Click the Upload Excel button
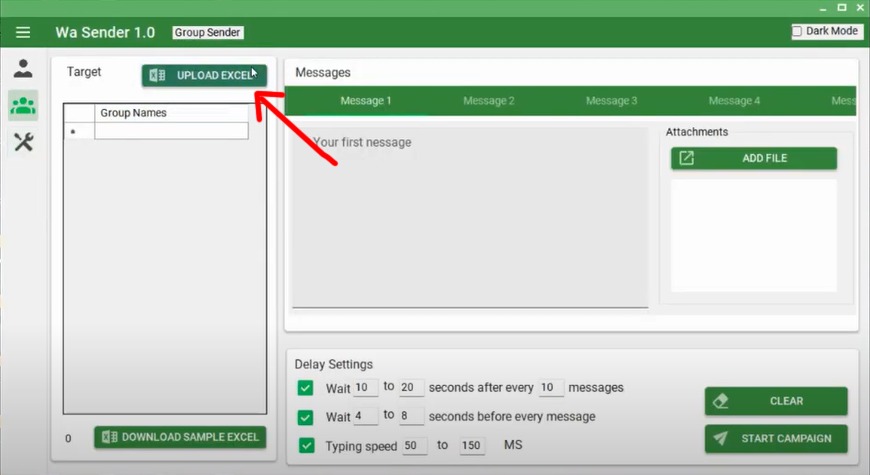The height and width of the screenshot is (475, 870). pos(204,76)
